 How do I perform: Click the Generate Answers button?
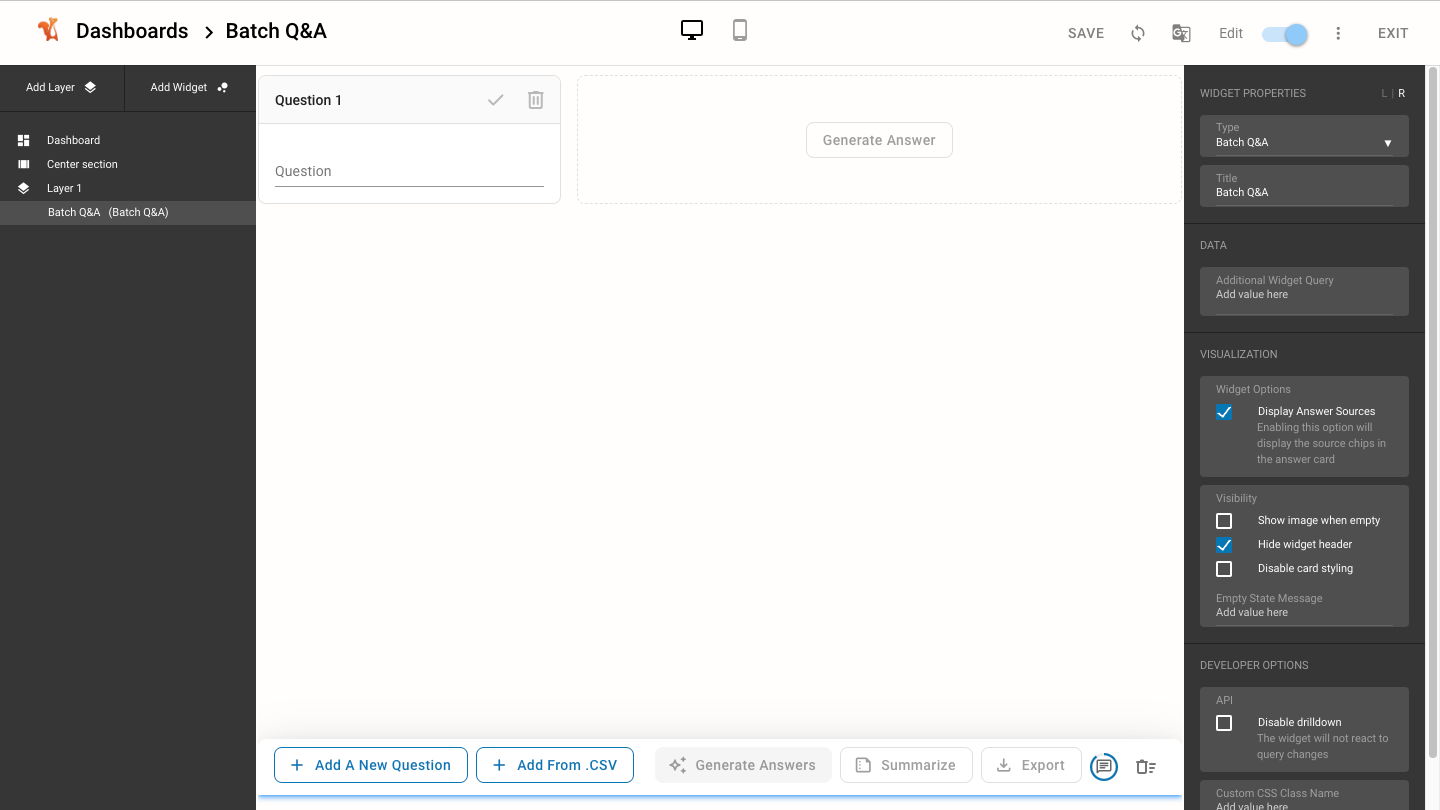click(x=743, y=765)
